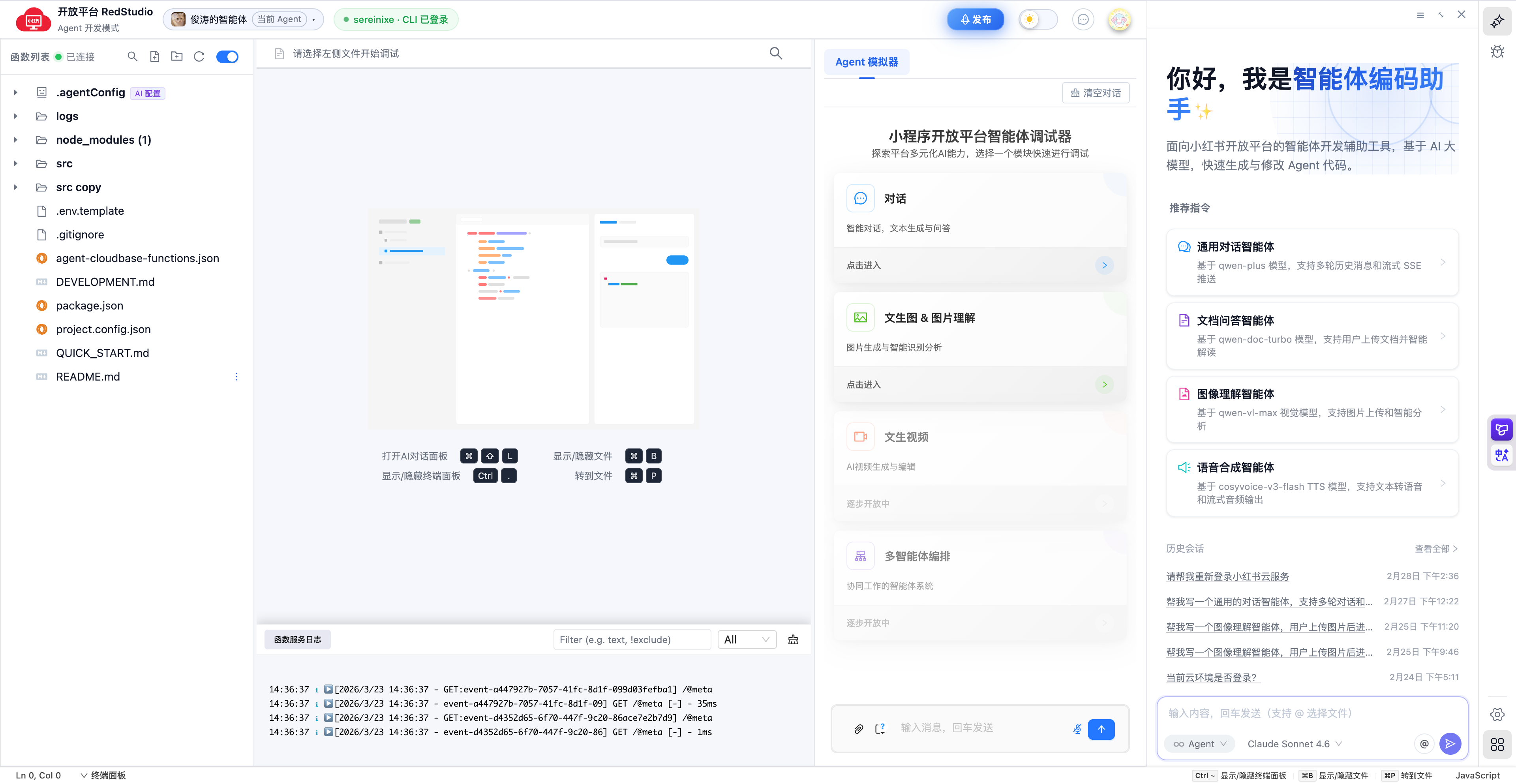Start voice input with microphone icon
This screenshot has width=1516, height=784.
tap(1077, 729)
